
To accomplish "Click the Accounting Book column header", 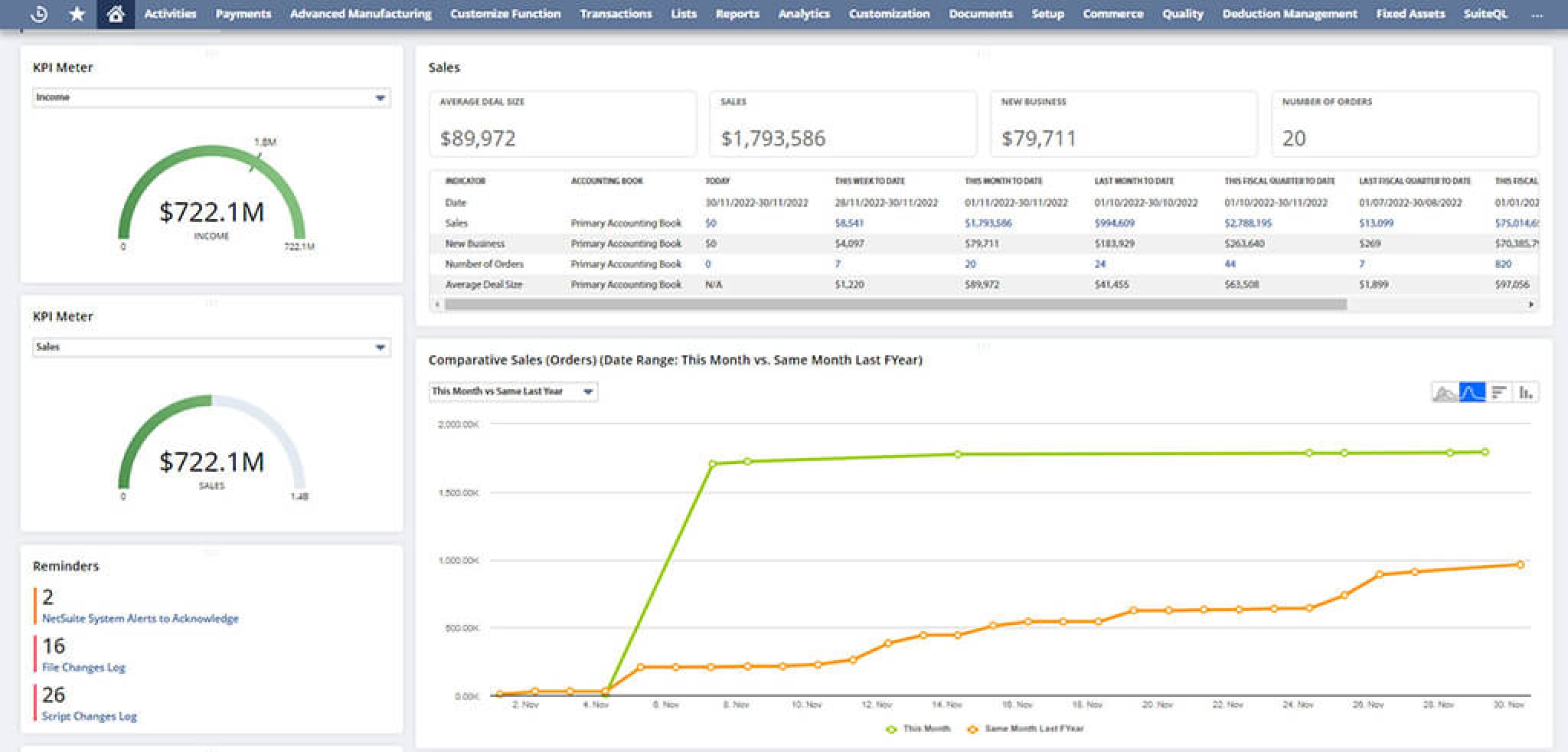I will (x=607, y=181).
